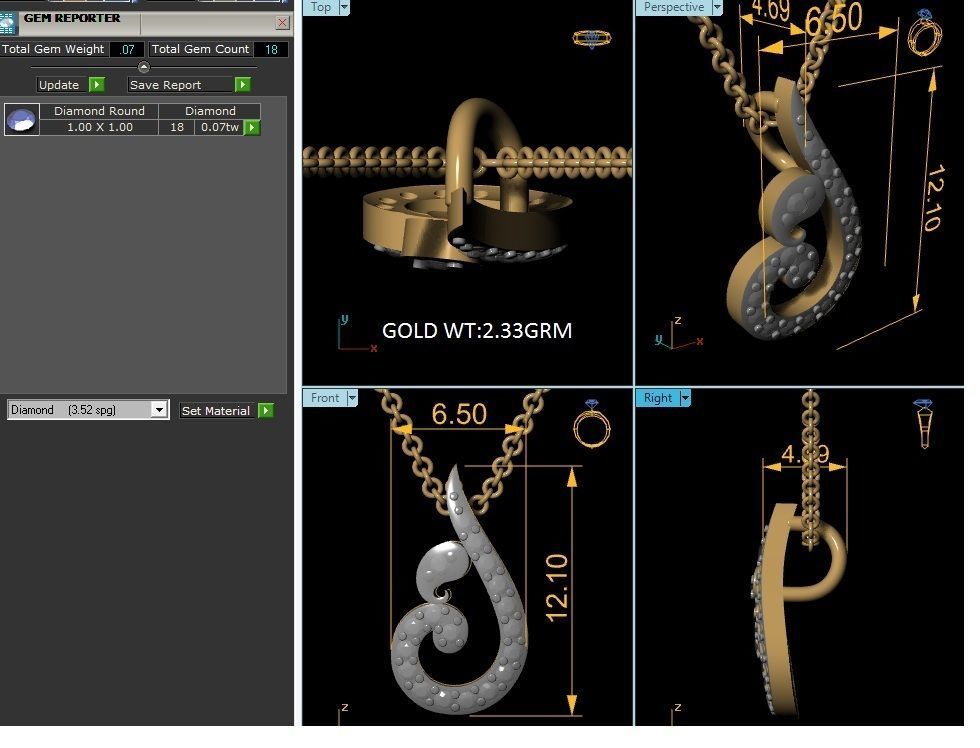Click the Front viewport label

pos(325,398)
